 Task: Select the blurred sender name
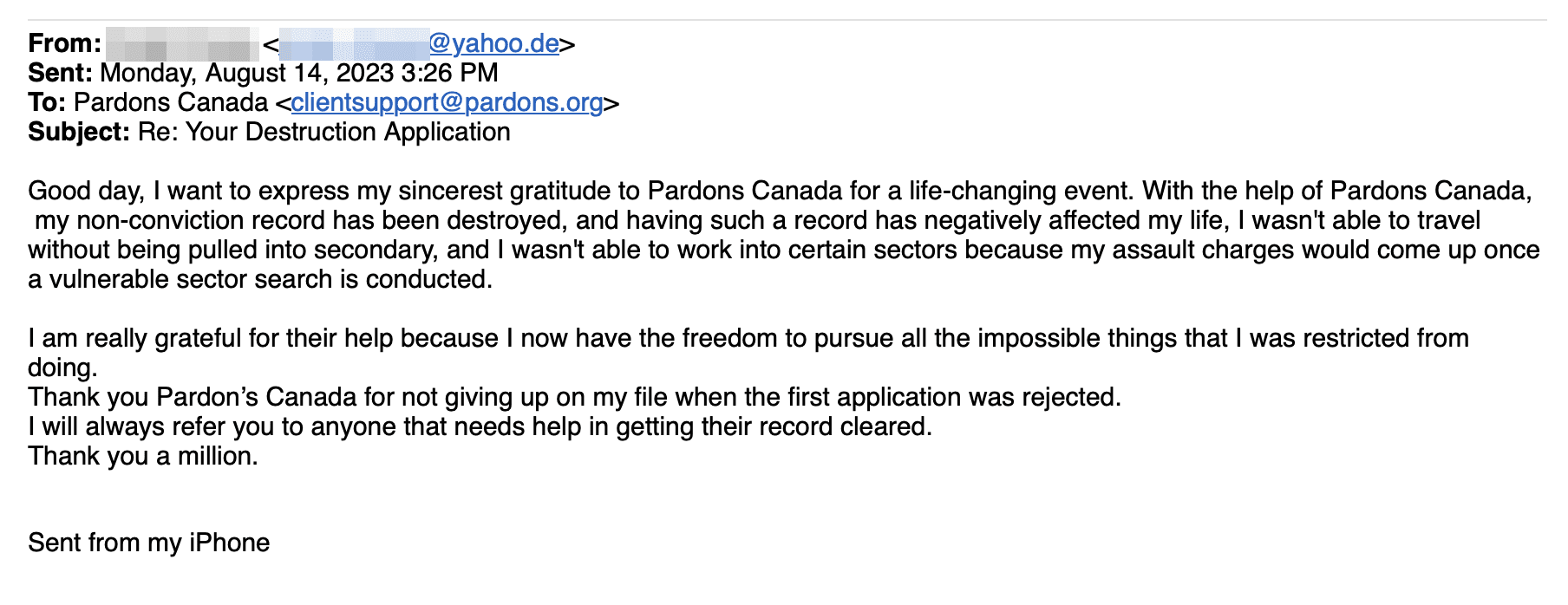pos(182,43)
